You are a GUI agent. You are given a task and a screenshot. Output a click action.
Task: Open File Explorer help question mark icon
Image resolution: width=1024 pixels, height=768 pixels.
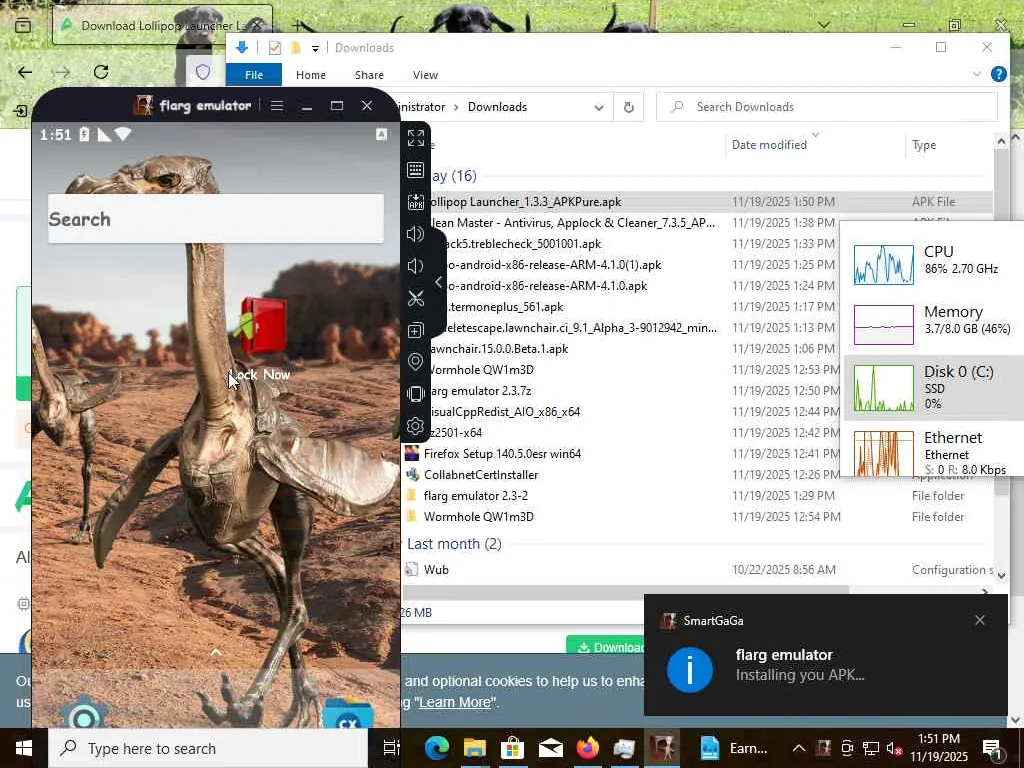999,74
